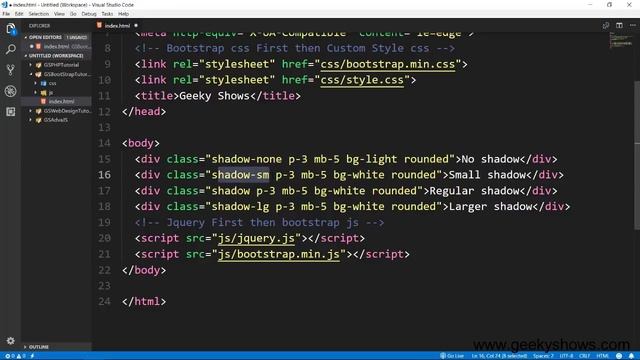Viewport: 640px width, 360px height.
Task: Click the feedback smiley in status bar
Action: tap(619, 356)
